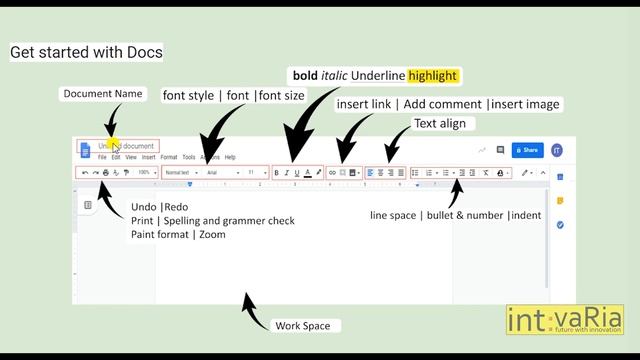Expand the numbered list options arrow

point(437,173)
